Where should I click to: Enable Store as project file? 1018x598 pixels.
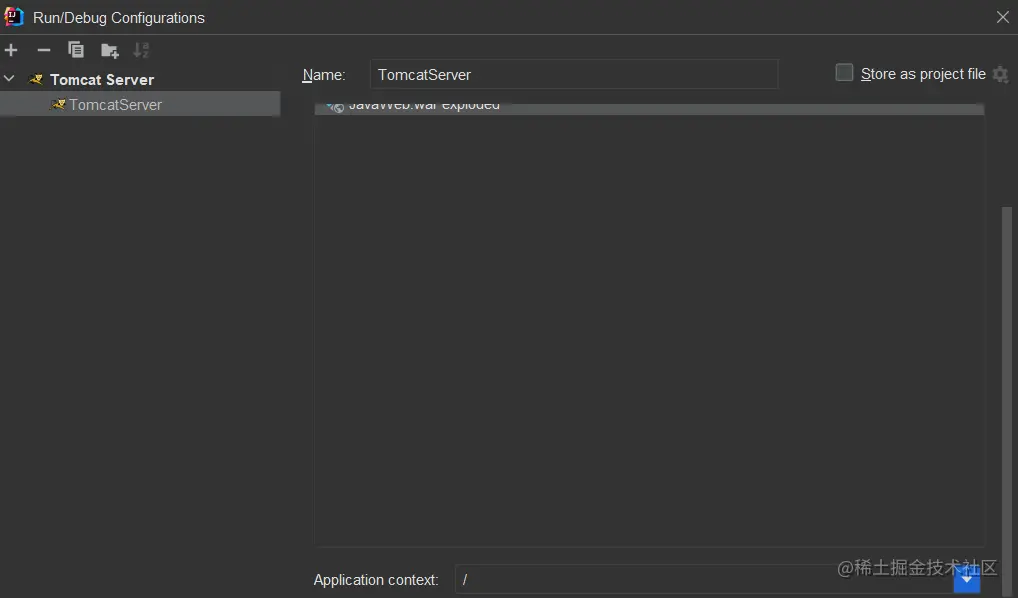pyautogui.click(x=843, y=72)
